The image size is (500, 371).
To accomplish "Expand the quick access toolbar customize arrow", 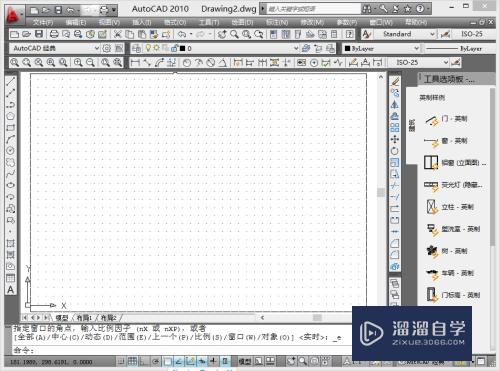I will pyautogui.click(x=114, y=10).
